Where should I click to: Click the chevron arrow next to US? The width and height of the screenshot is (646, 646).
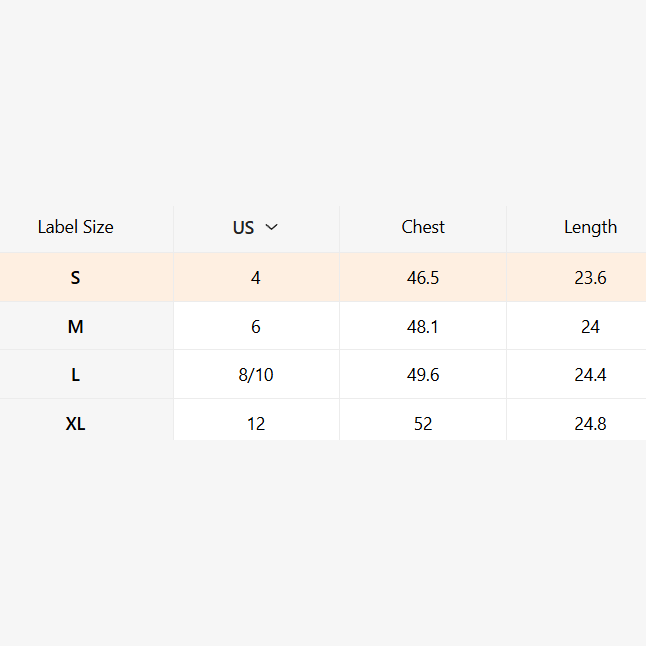(x=271, y=227)
